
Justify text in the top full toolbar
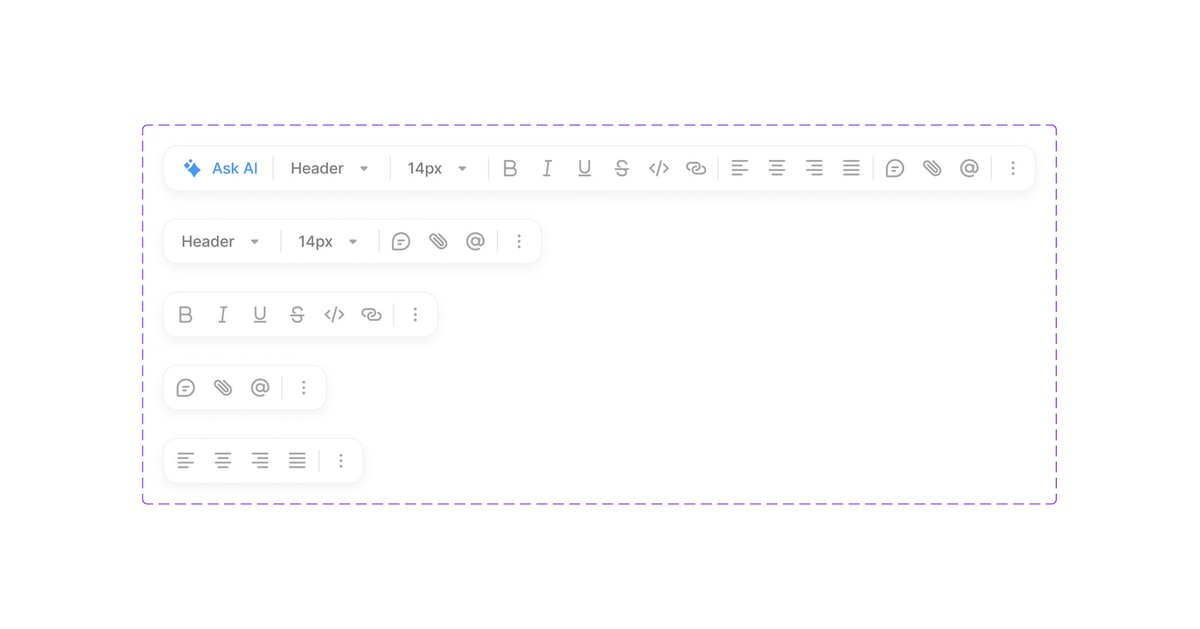tap(851, 168)
